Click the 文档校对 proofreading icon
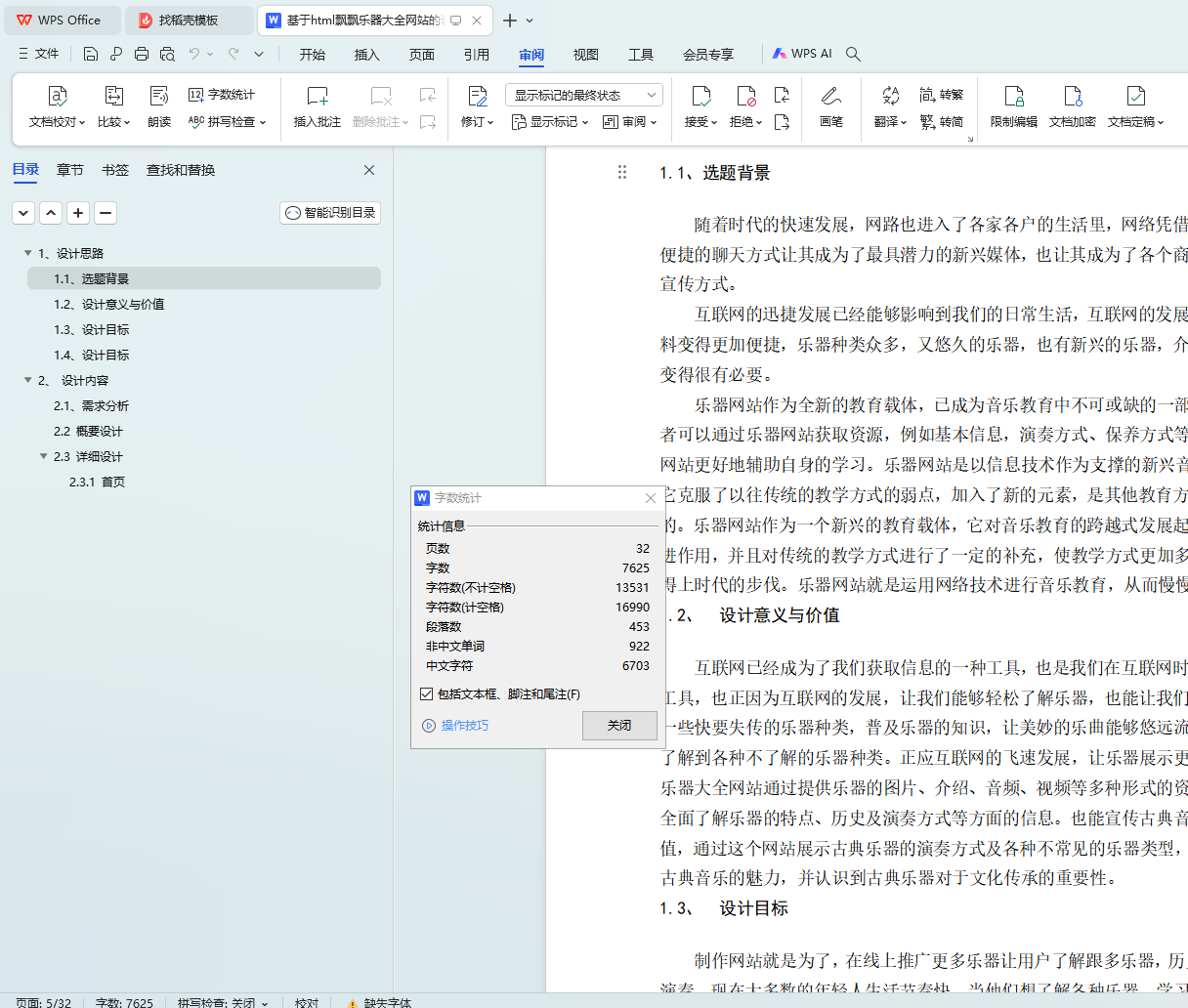The height and width of the screenshot is (1008, 1188). [x=57, y=96]
